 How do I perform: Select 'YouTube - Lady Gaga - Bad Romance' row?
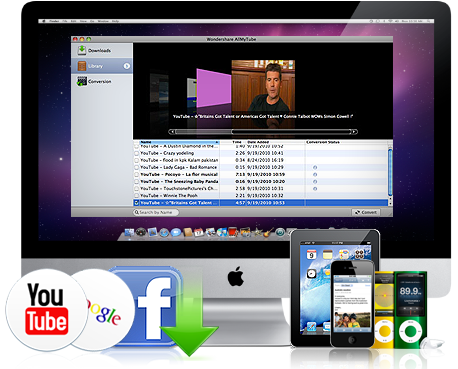261,167
